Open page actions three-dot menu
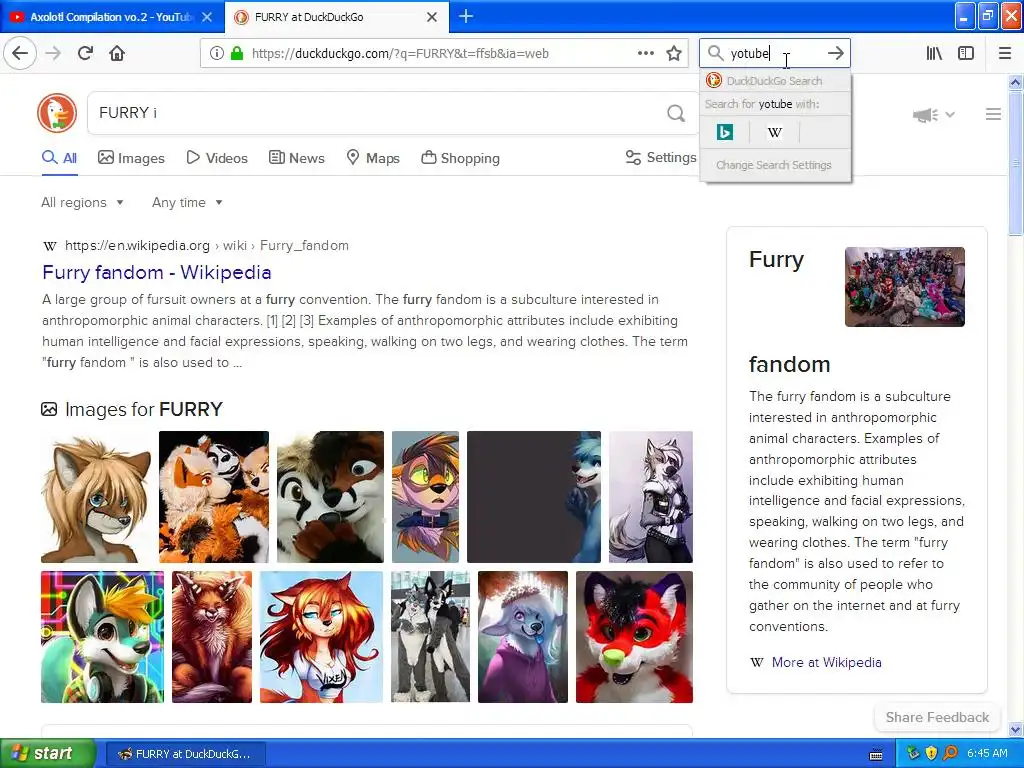 click(646, 54)
